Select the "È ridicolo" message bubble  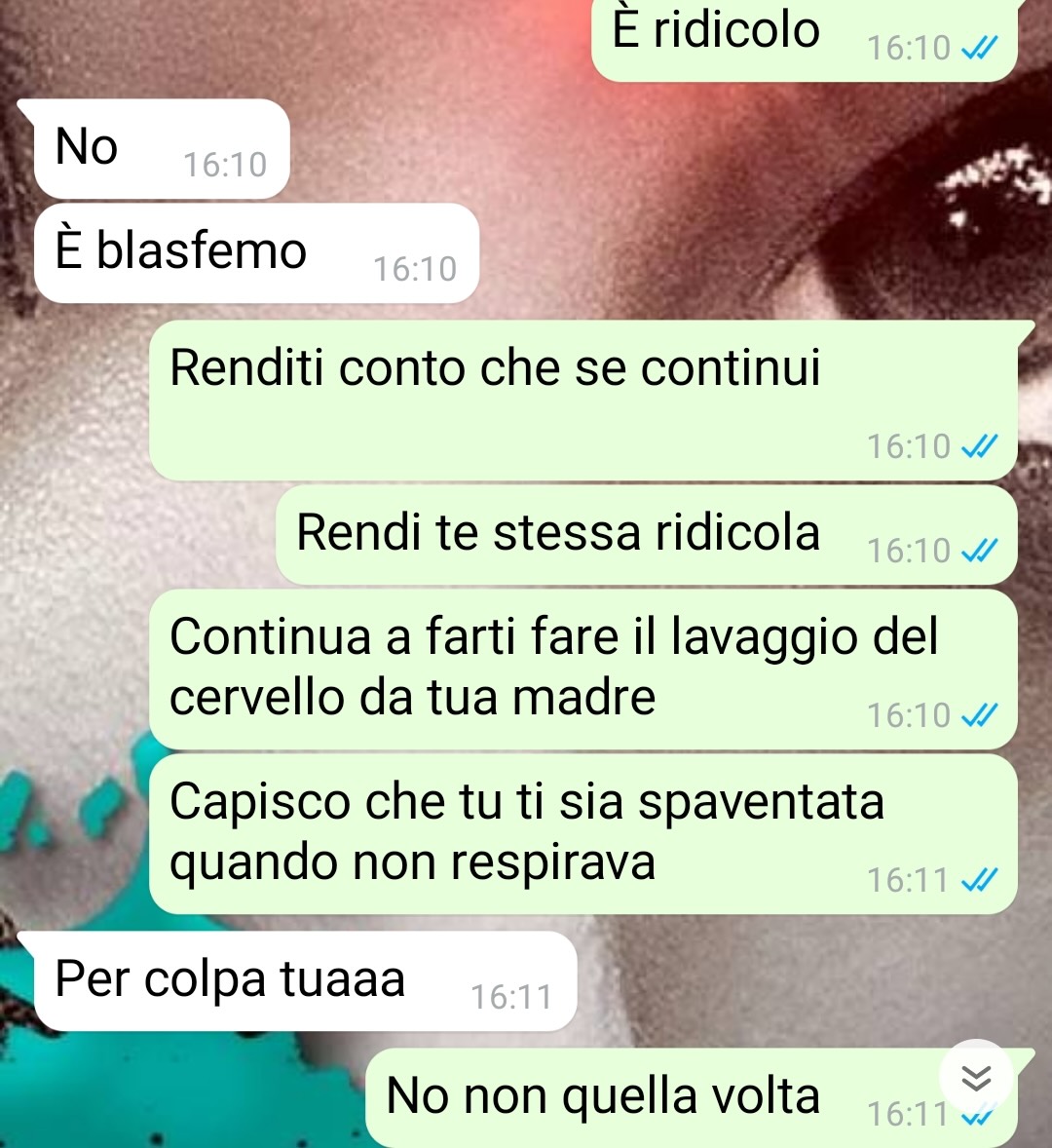(804, 39)
